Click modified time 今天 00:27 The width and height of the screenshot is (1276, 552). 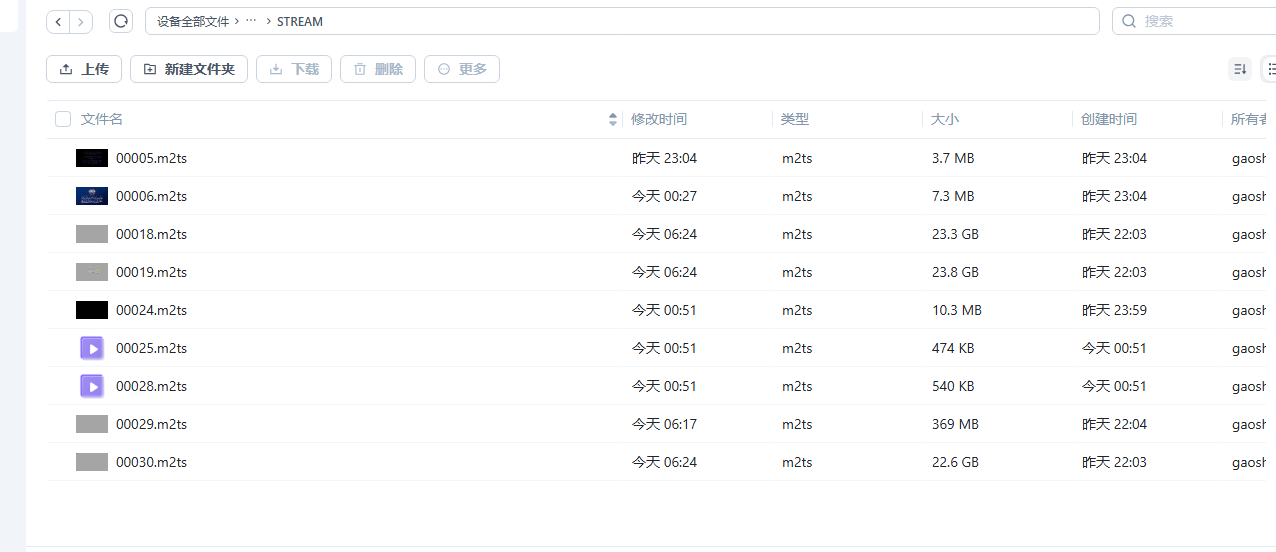pyautogui.click(x=664, y=196)
